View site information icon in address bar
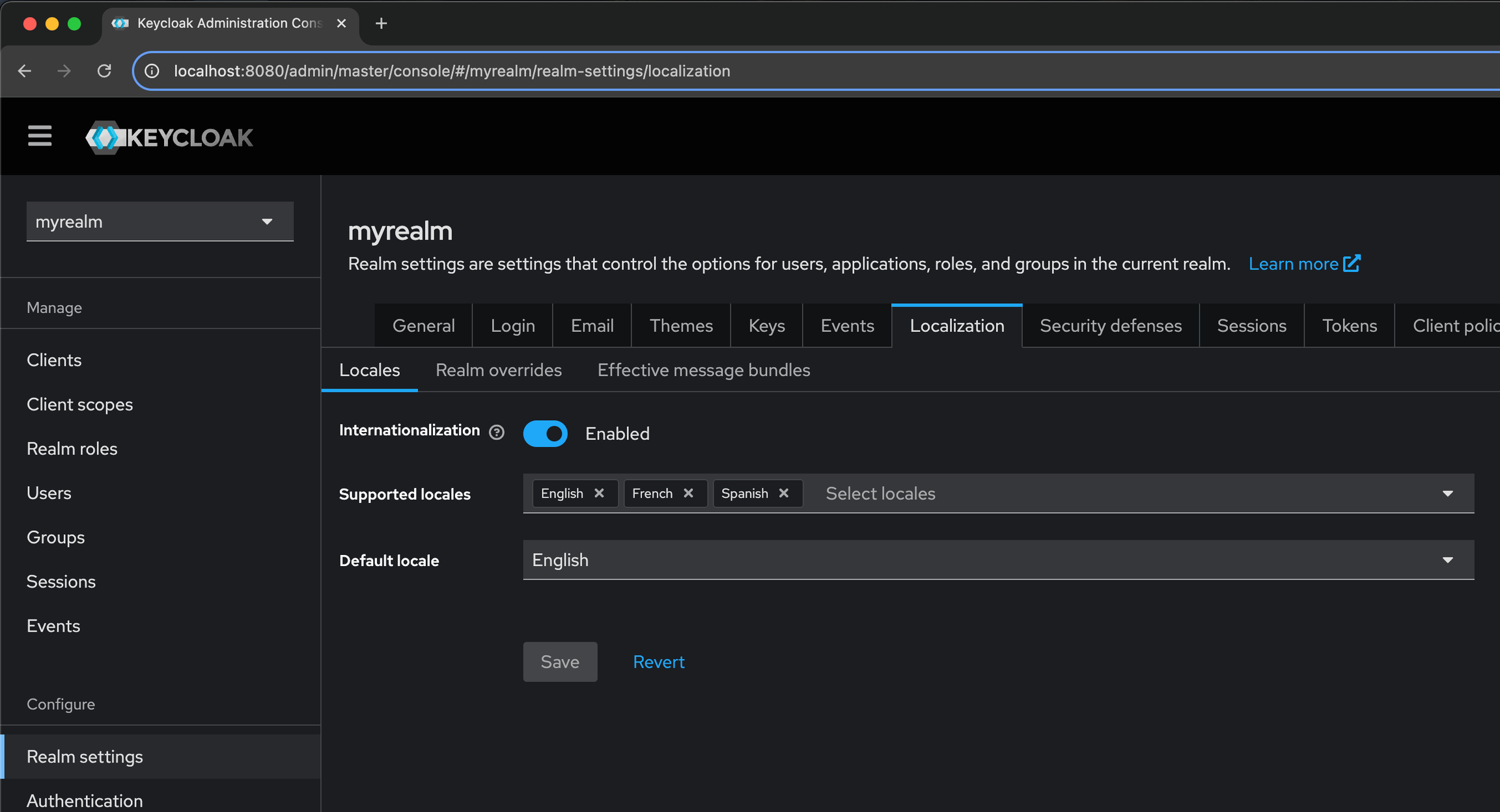 pyautogui.click(x=152, y=71)
